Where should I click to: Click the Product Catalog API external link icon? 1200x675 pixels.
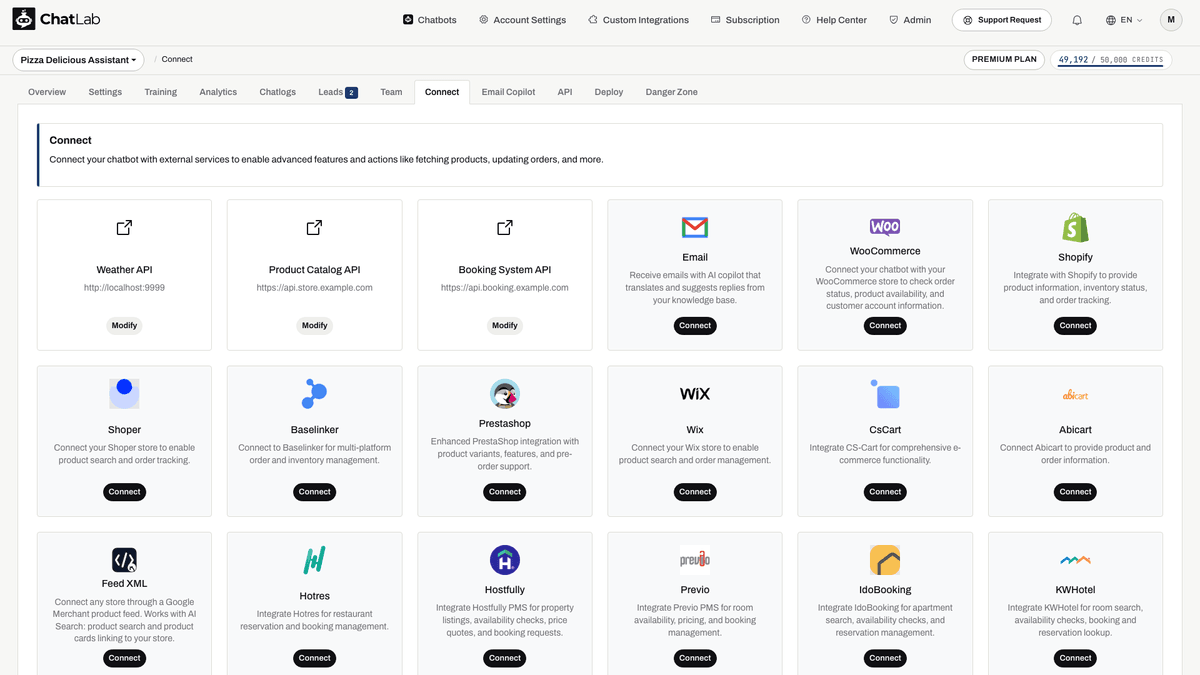(x=314, y=228)
